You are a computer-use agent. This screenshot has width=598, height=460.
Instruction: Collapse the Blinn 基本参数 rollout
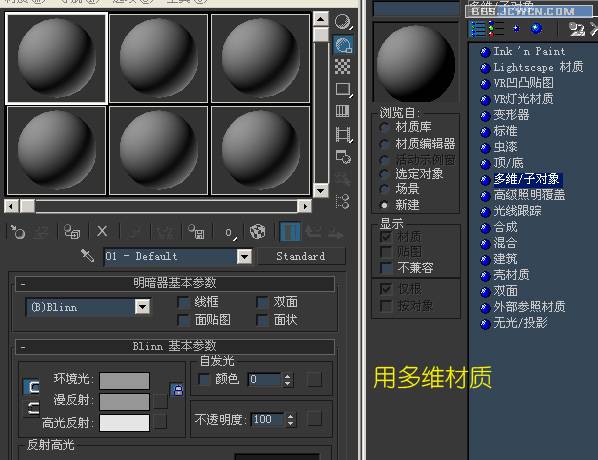[x=175, y=346]
